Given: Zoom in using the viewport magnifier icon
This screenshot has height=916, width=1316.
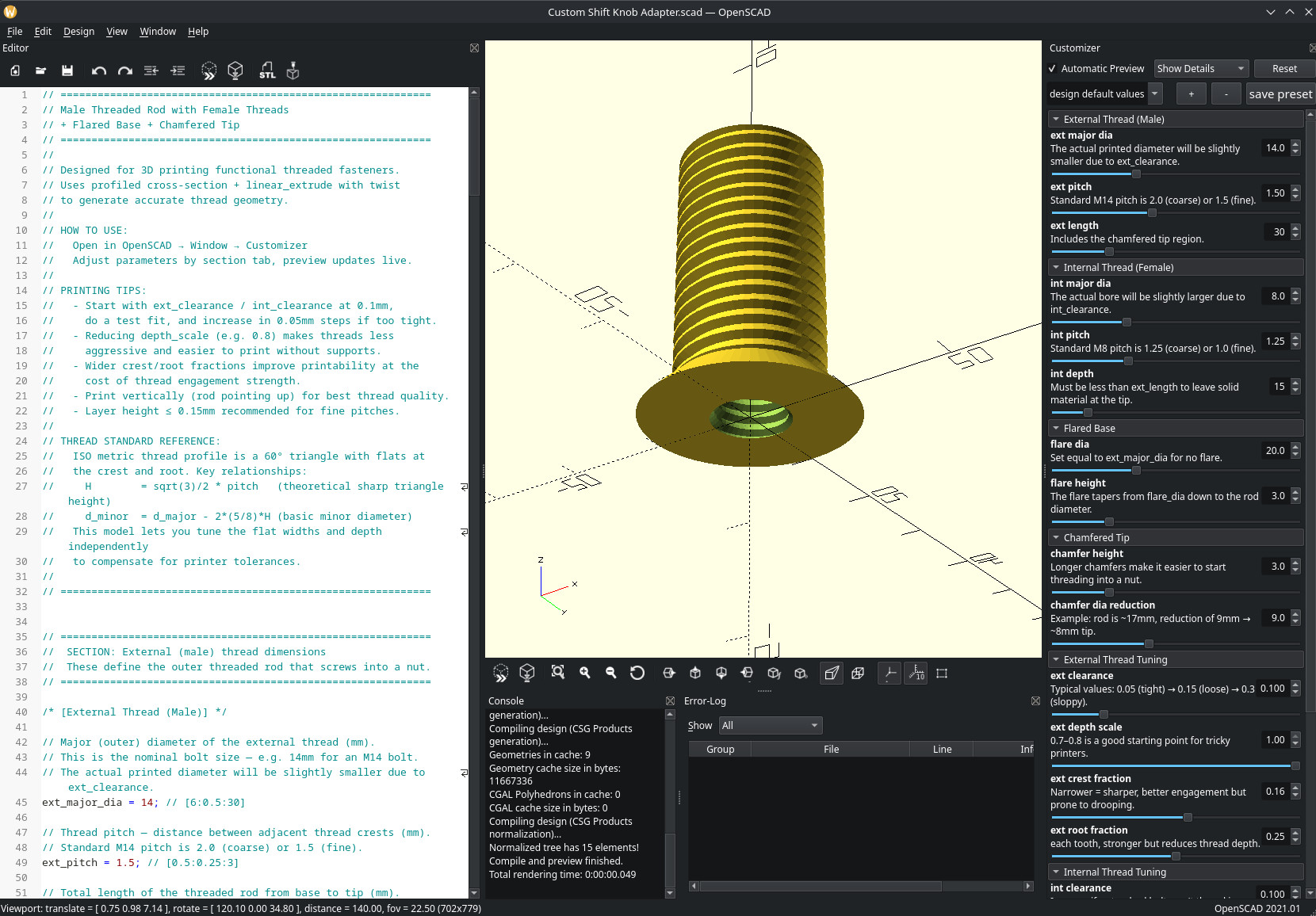Looking at the screenshot, I should click(x=585, y=673).
